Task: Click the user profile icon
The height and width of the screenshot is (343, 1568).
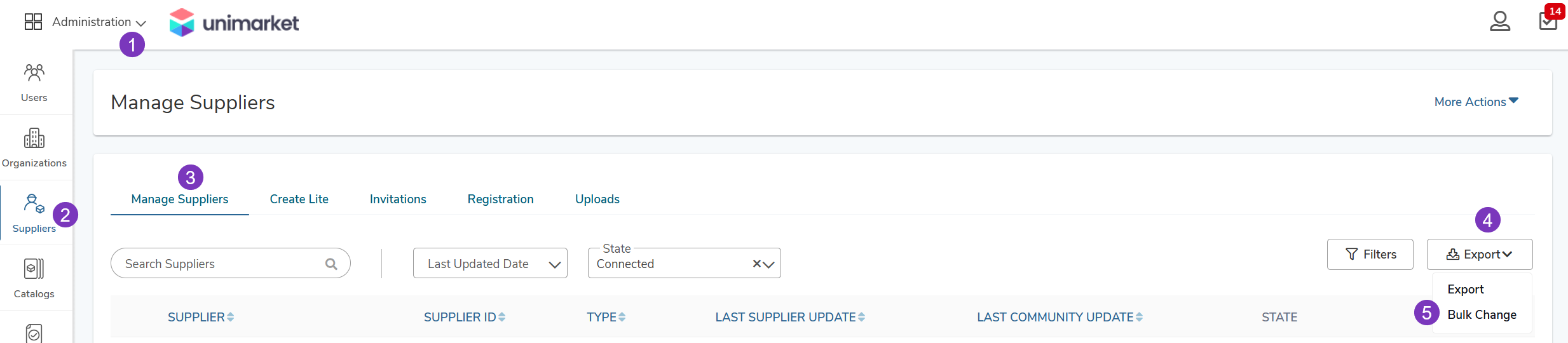Action: (x=1500, y=21)
